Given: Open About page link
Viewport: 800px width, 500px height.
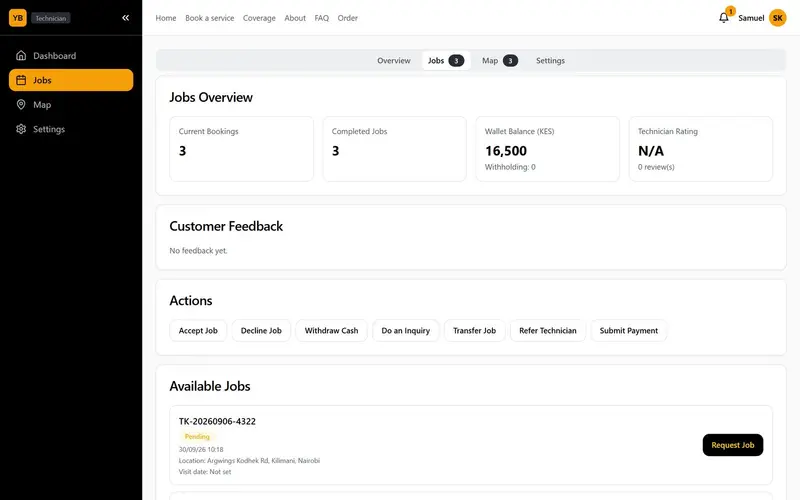Looking at the screenshot, I should (x=295, y=18).
